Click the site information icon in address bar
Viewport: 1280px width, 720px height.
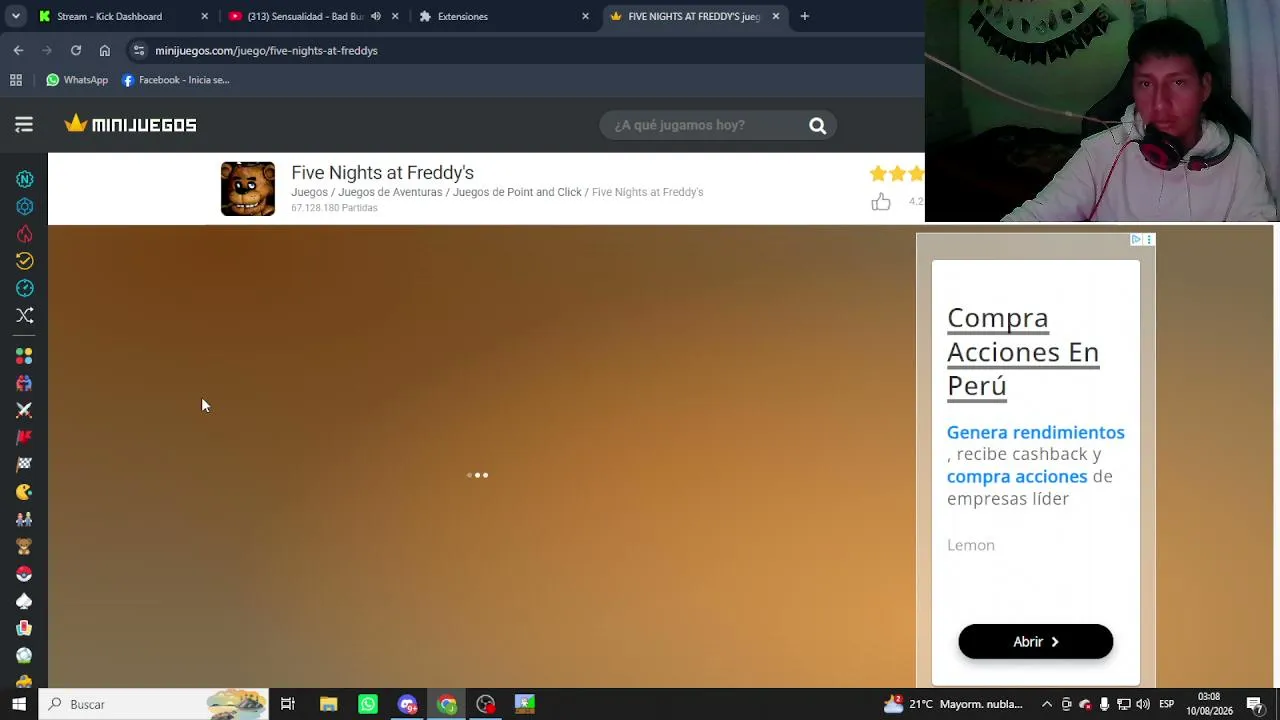point(139,50)
